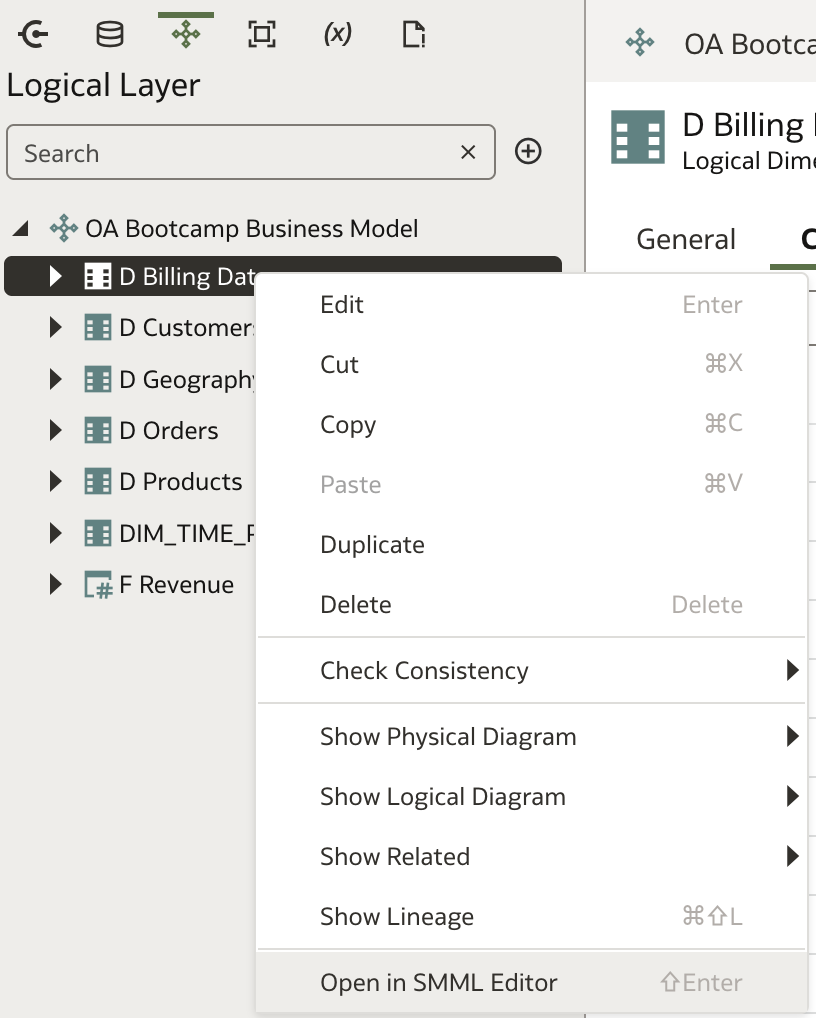Choose Show Lineage menu item

click(x=531, y=916)
